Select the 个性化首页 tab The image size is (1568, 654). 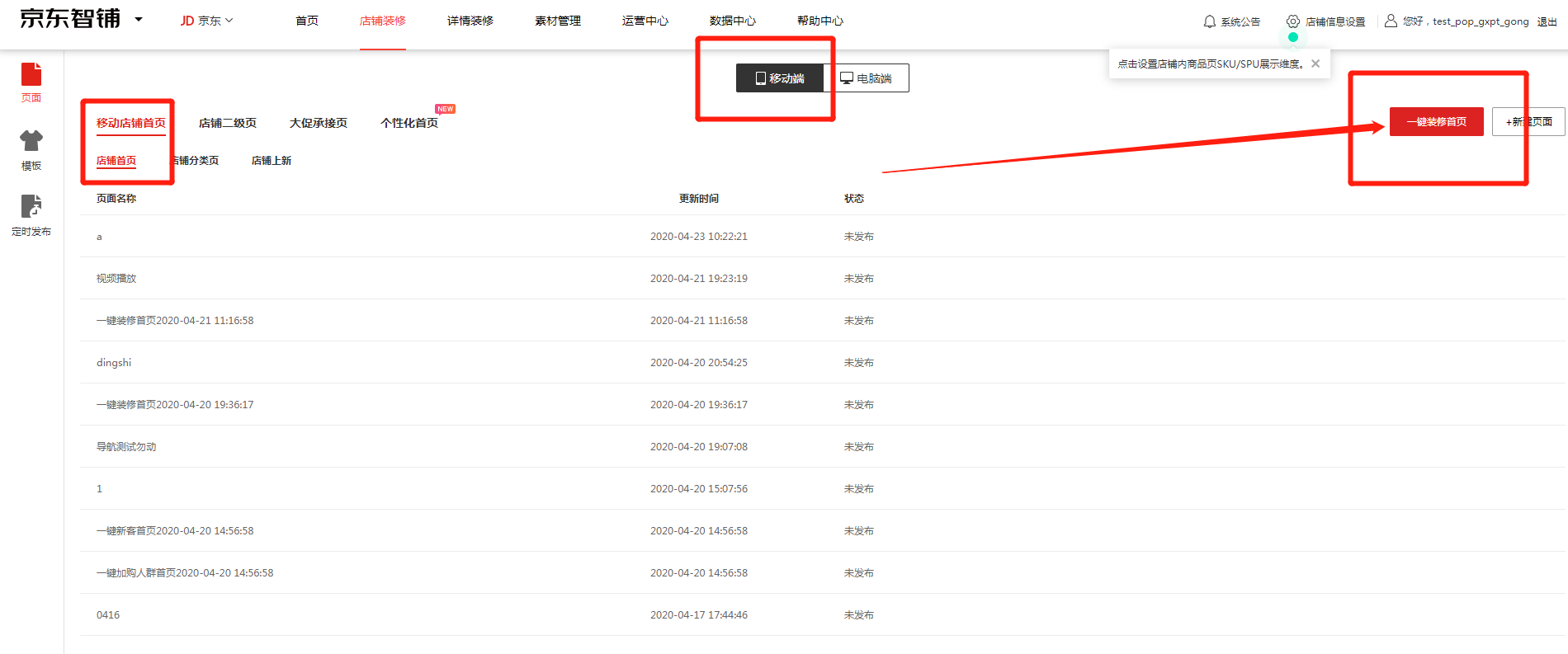[409, 123]
